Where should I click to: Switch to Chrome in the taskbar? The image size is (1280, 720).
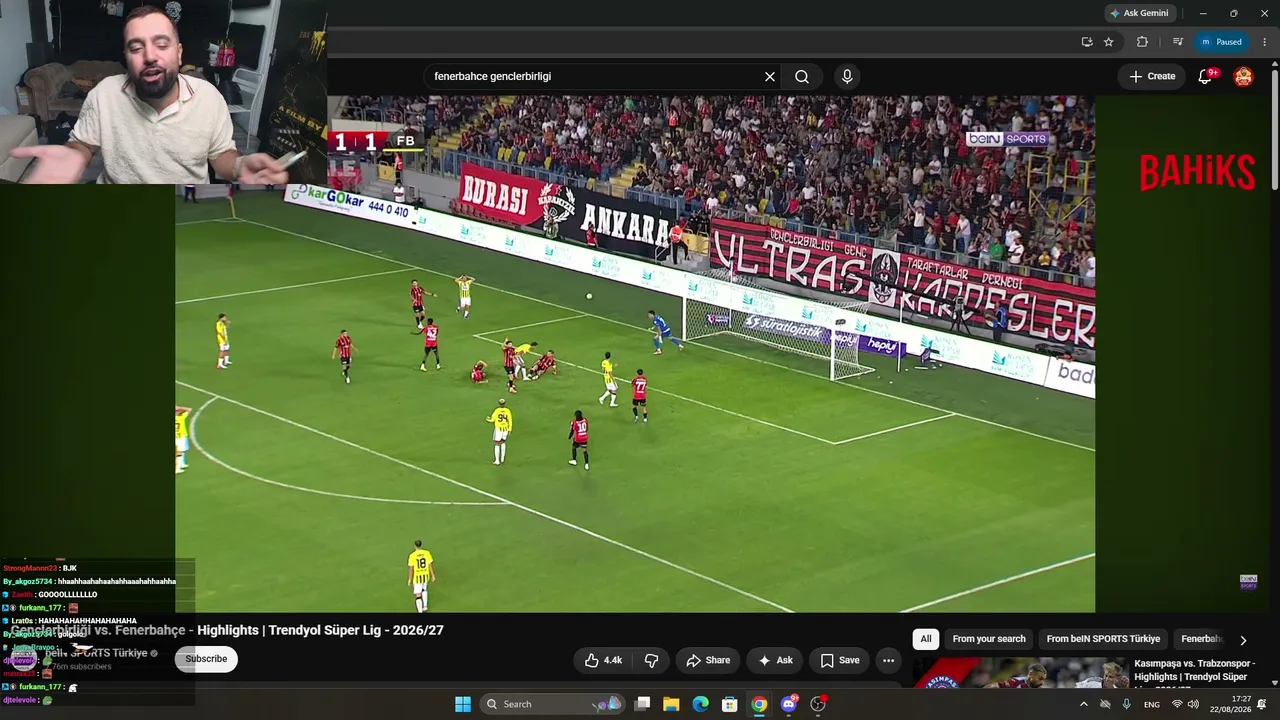pos(759,704)
